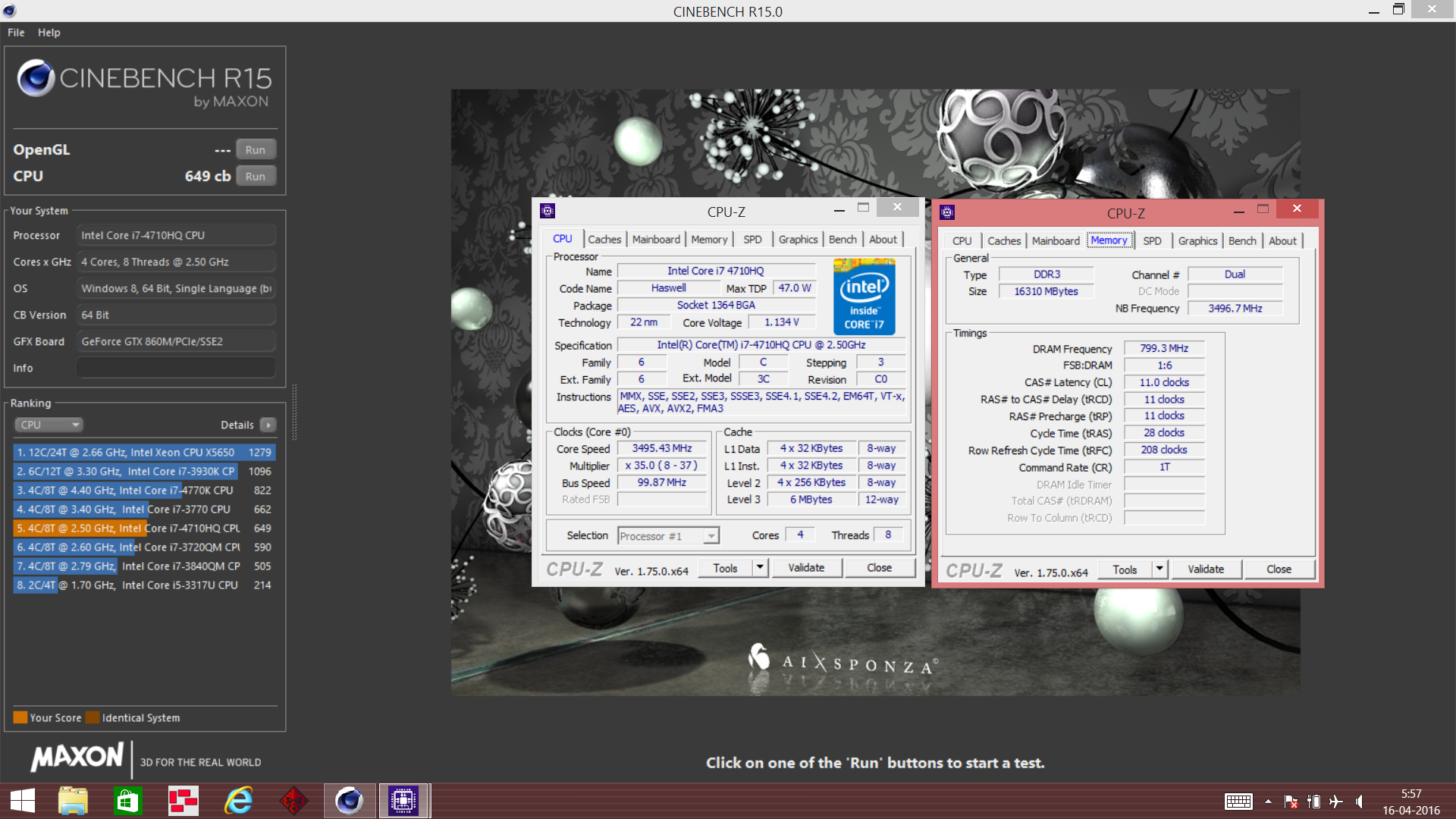Screen dimensions: 1456x819
Task: Open battery status tray icon
Action: (x=1313, y=802)
